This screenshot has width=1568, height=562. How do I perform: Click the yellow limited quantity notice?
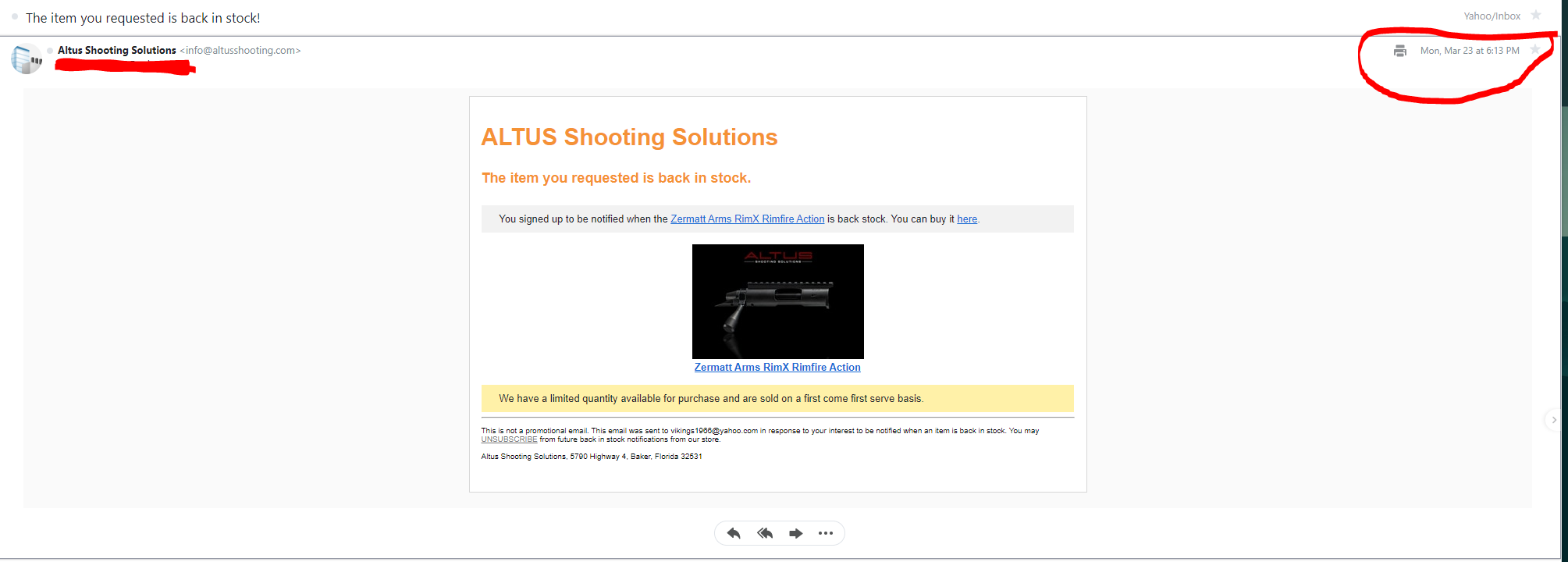click(x=777, y=399)
